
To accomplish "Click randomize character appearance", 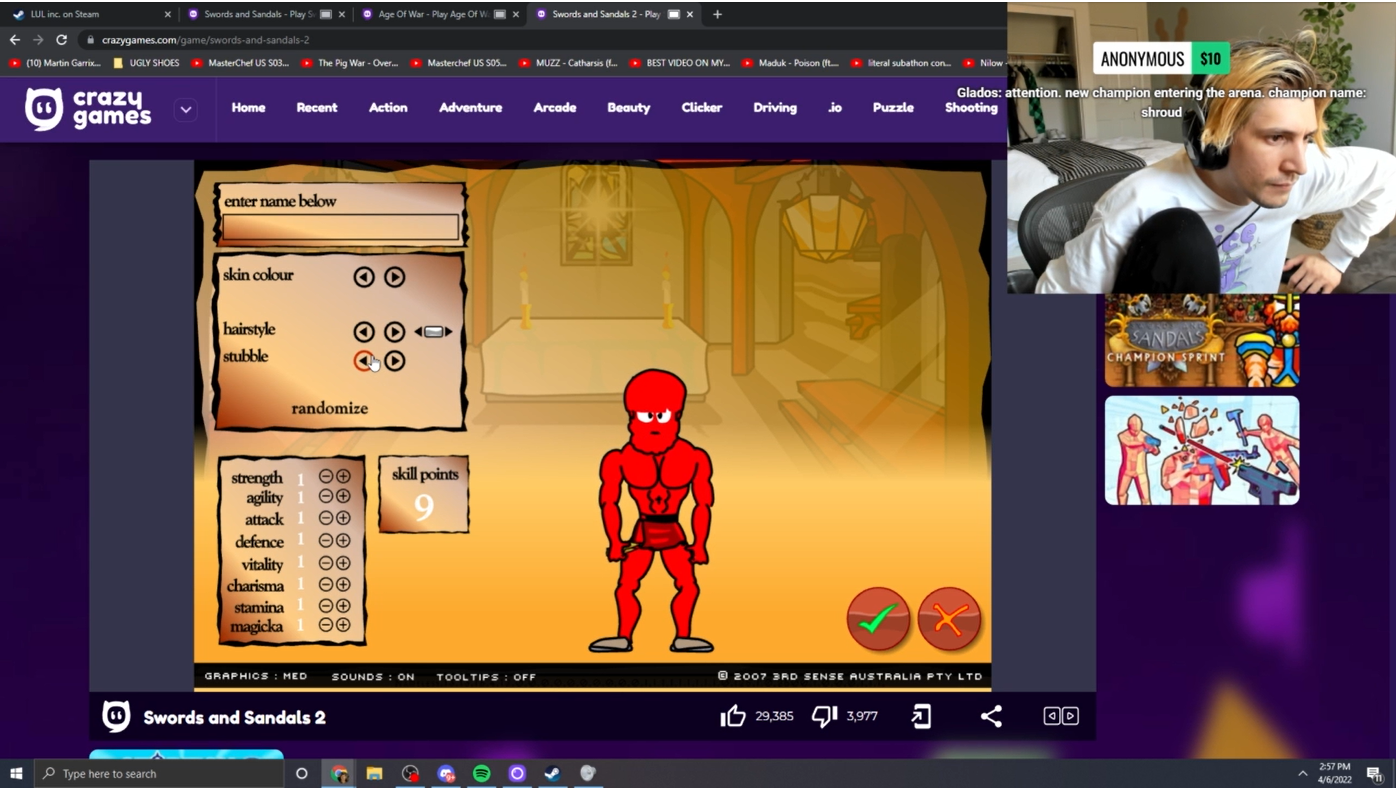I will click(330, 408).
